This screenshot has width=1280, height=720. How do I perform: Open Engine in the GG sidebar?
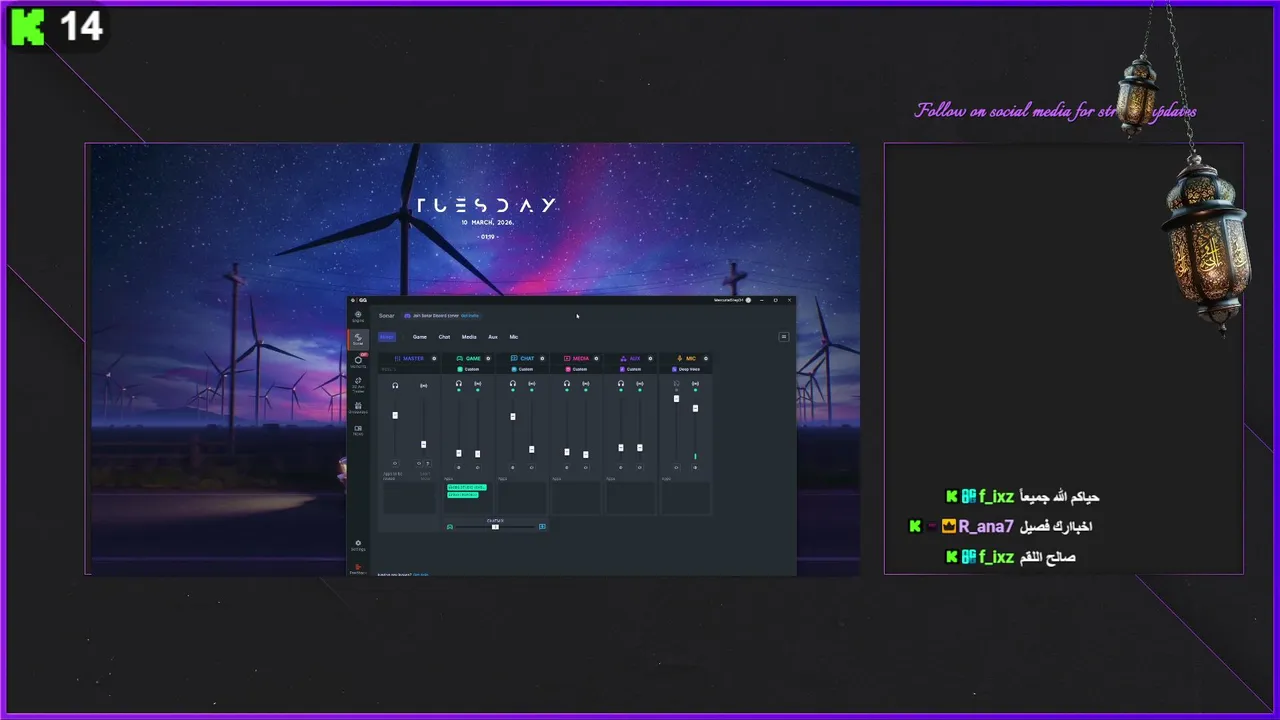pos(358,317)
